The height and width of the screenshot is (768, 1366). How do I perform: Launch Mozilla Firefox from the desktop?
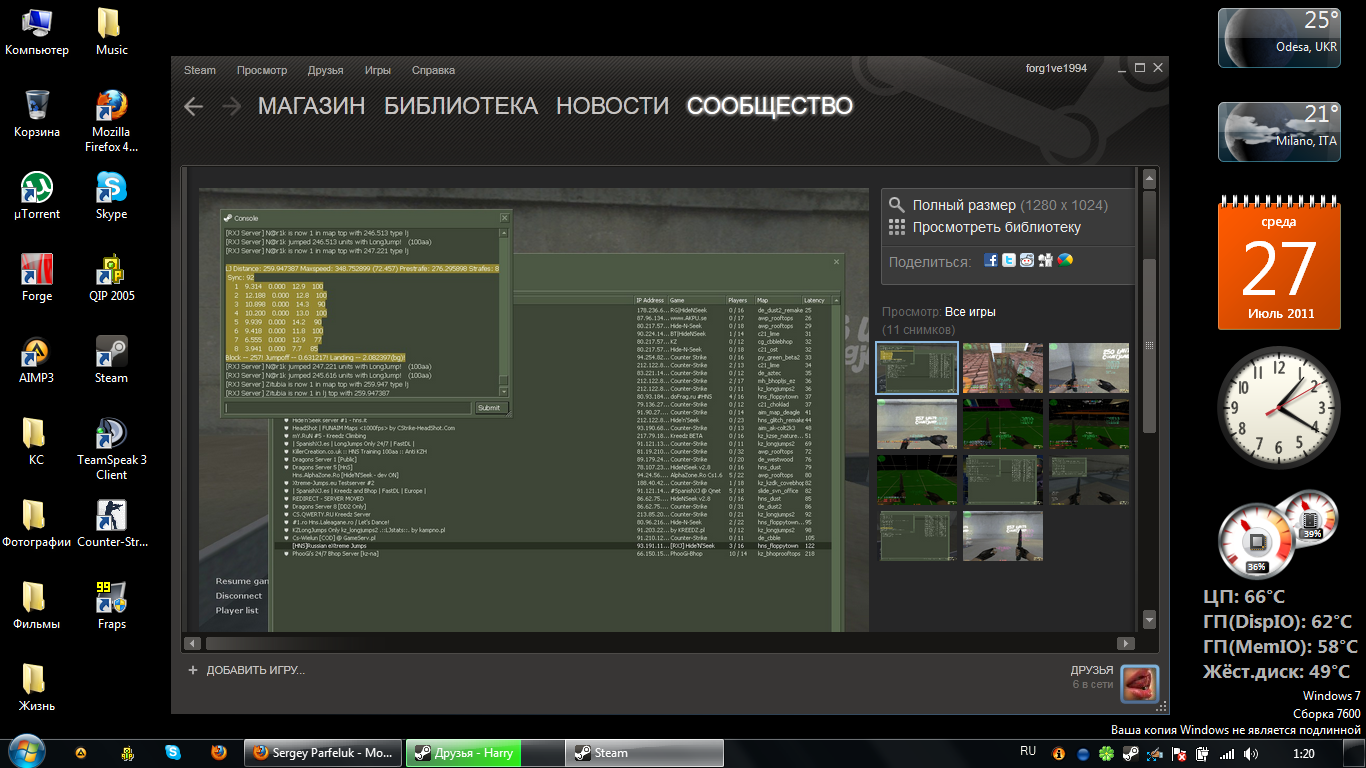[x=111, y=120]
